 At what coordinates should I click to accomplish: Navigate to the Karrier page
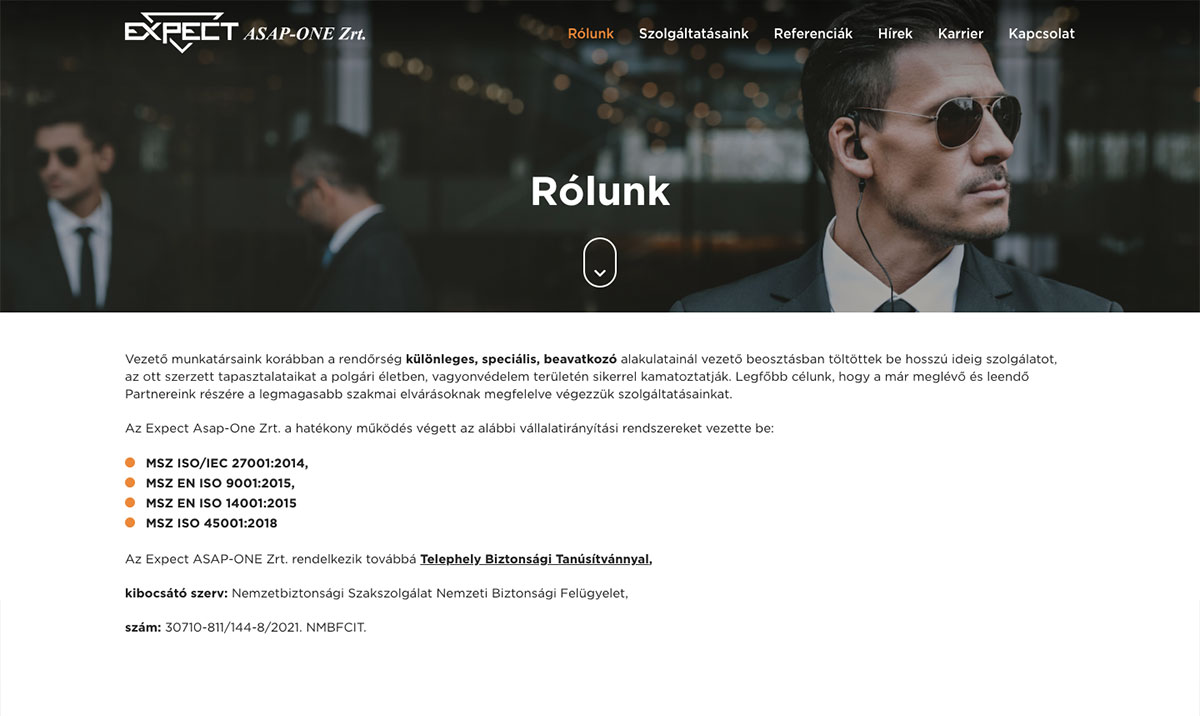tap(960, 34)
